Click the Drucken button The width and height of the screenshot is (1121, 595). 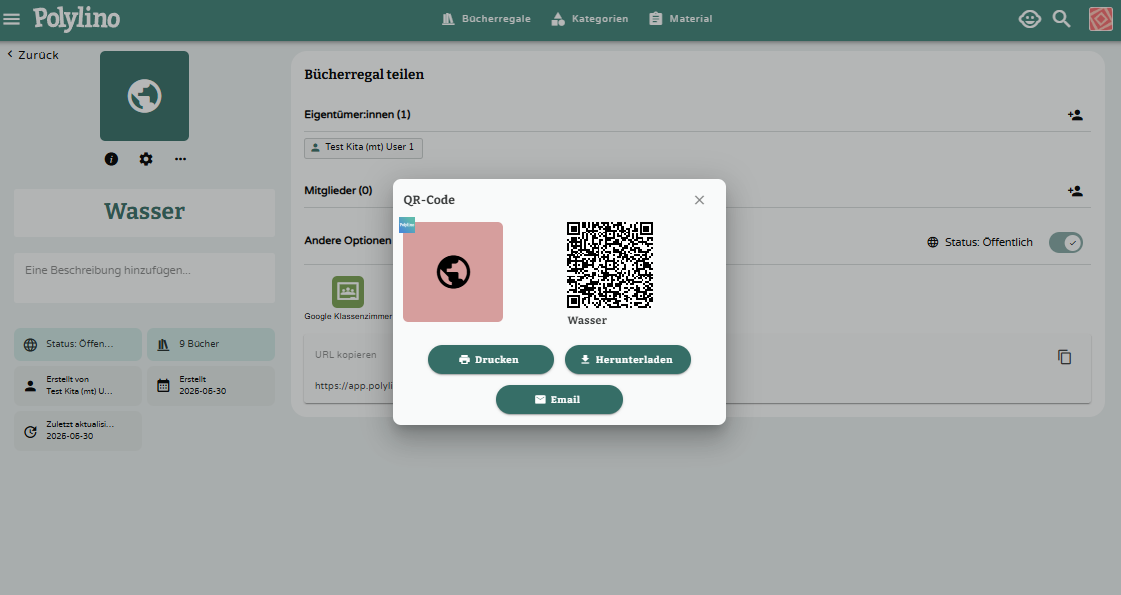tap(490, 360)
